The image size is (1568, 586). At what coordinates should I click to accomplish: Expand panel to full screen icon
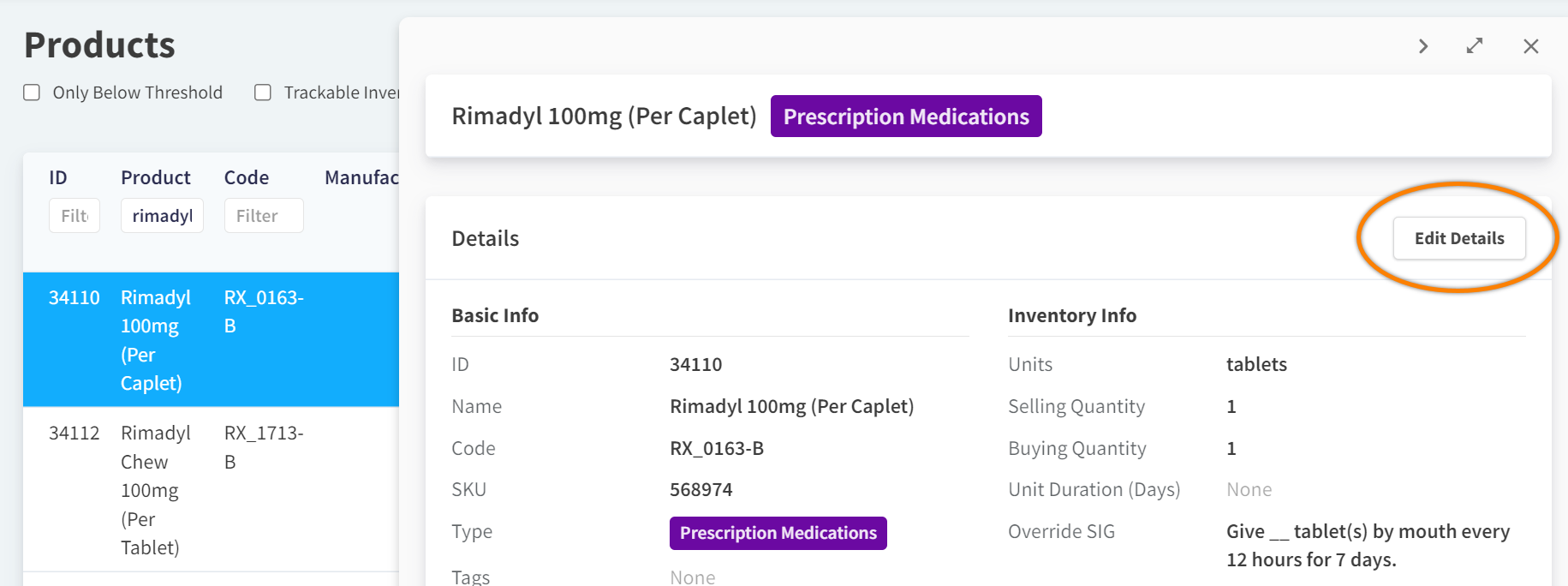click(1475, 46)
